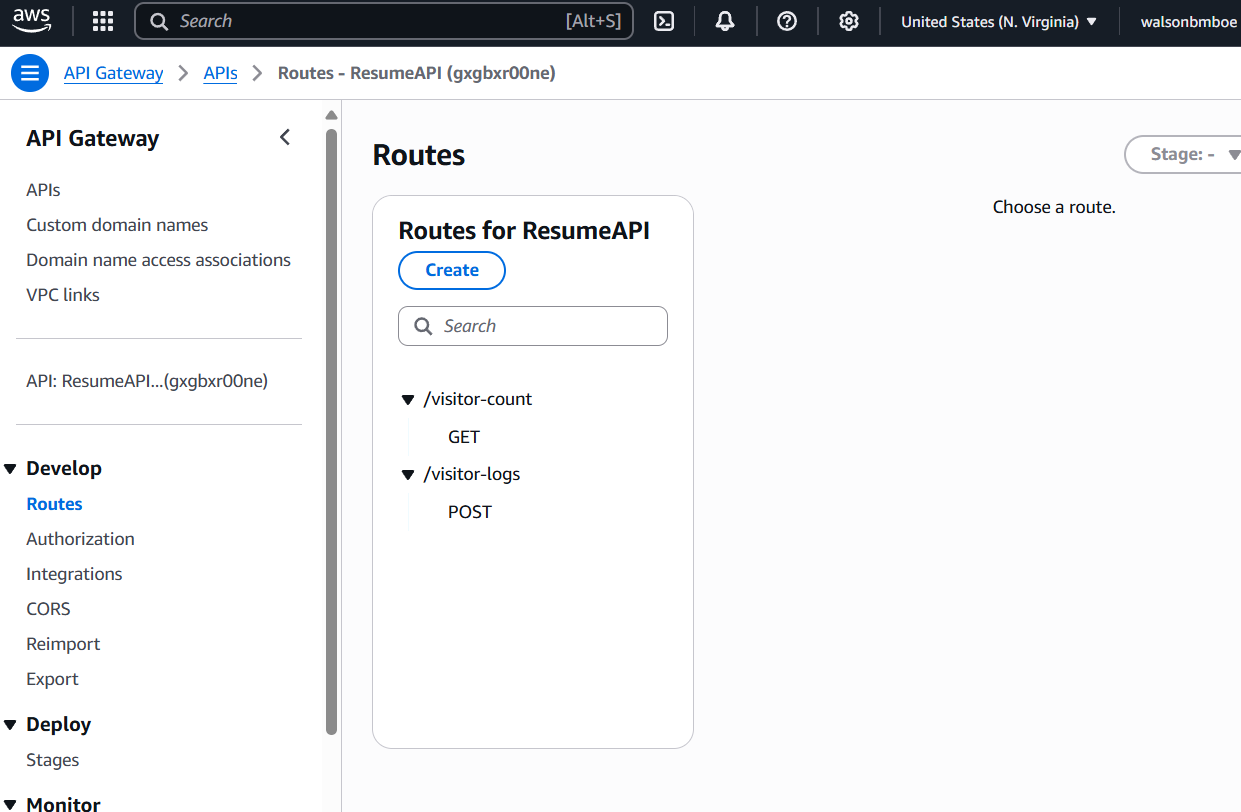The image size is (1241, 812).
Task: Collapse the /visitor-logs route tree
Action: pos(408,475)
